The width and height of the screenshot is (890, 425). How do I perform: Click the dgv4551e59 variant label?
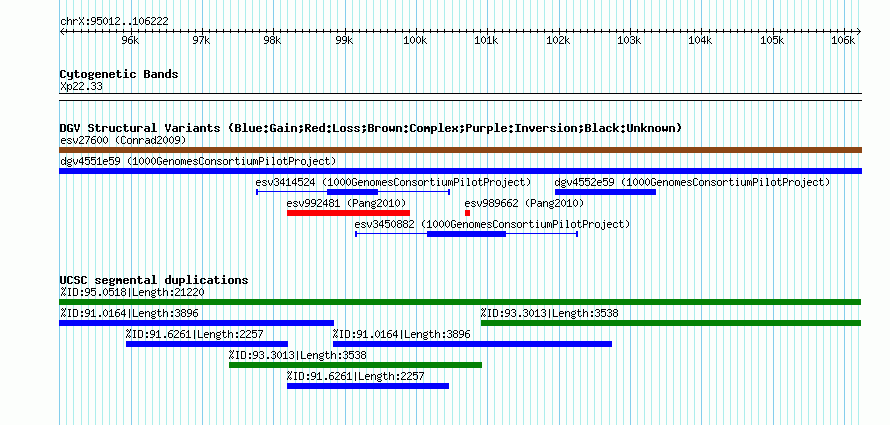pyautogui.click(x=198, y=161)
